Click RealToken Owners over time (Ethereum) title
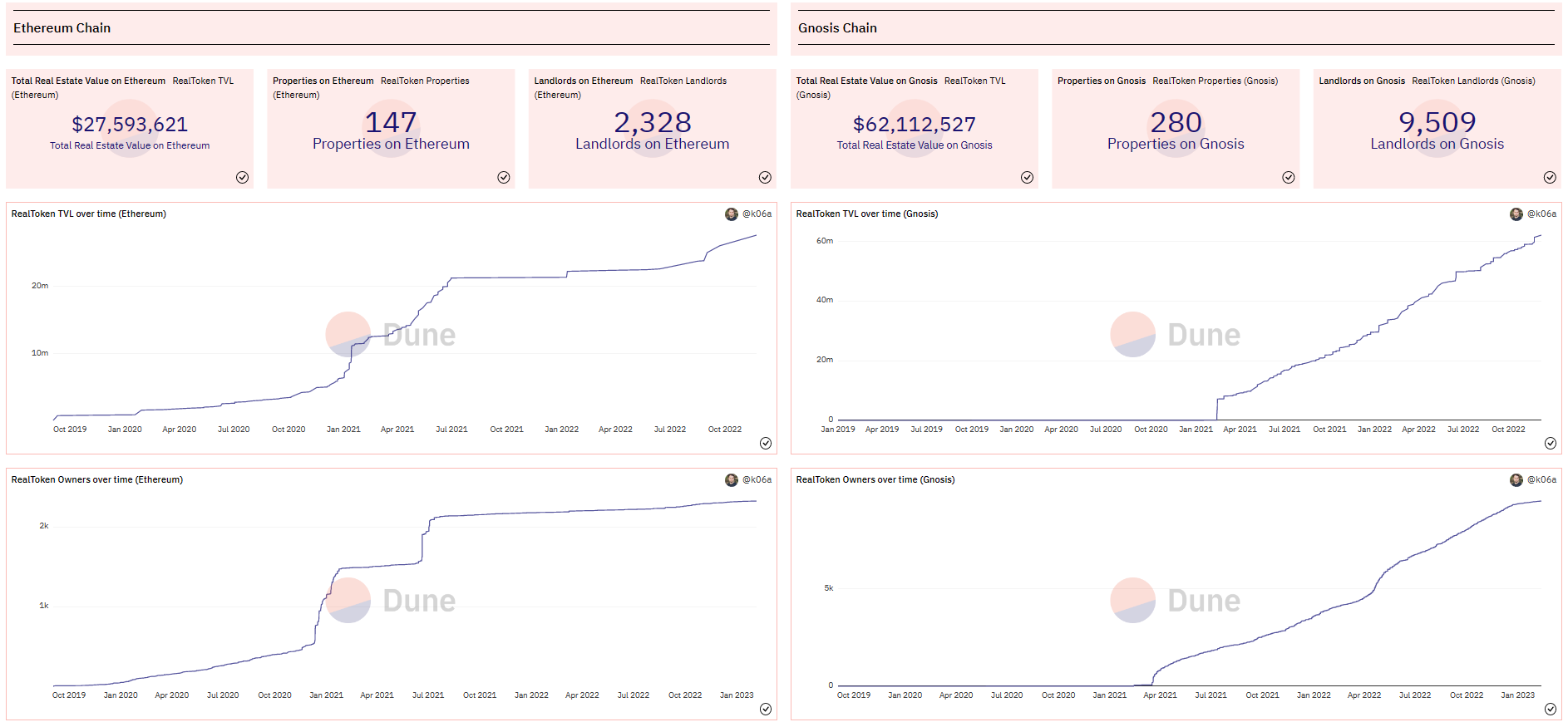1568x722 pixels. pyautogui.click(x=96, y=480)
